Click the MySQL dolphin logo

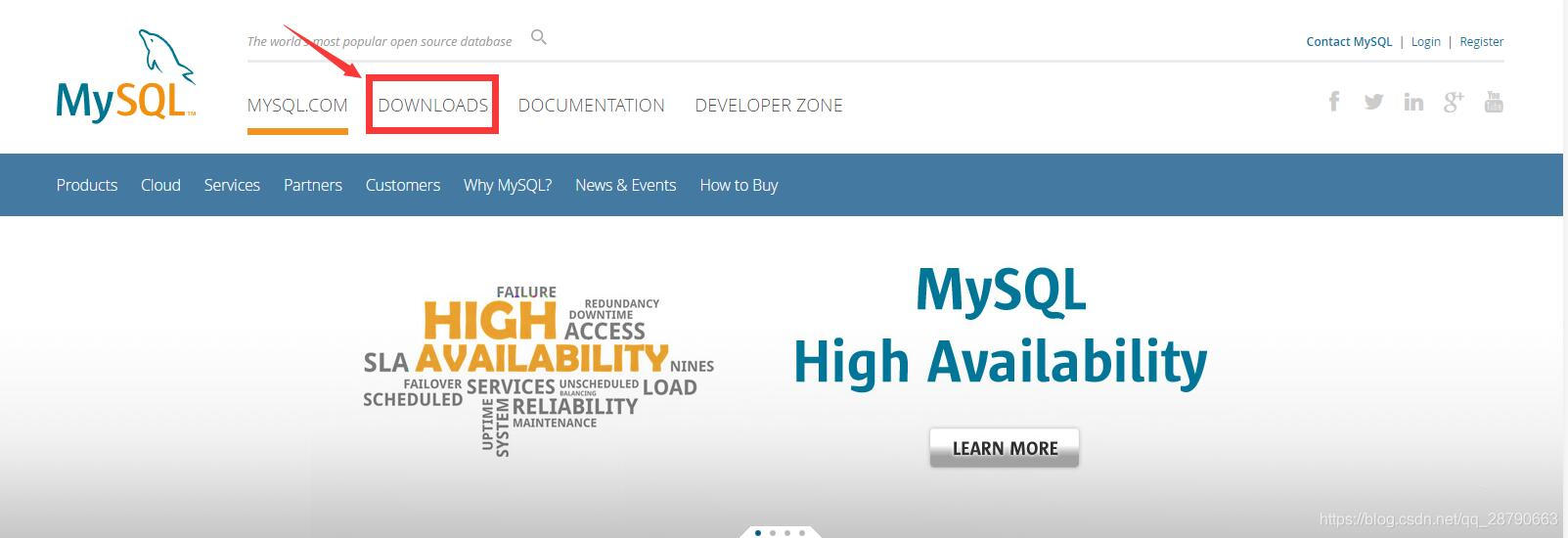126,76
